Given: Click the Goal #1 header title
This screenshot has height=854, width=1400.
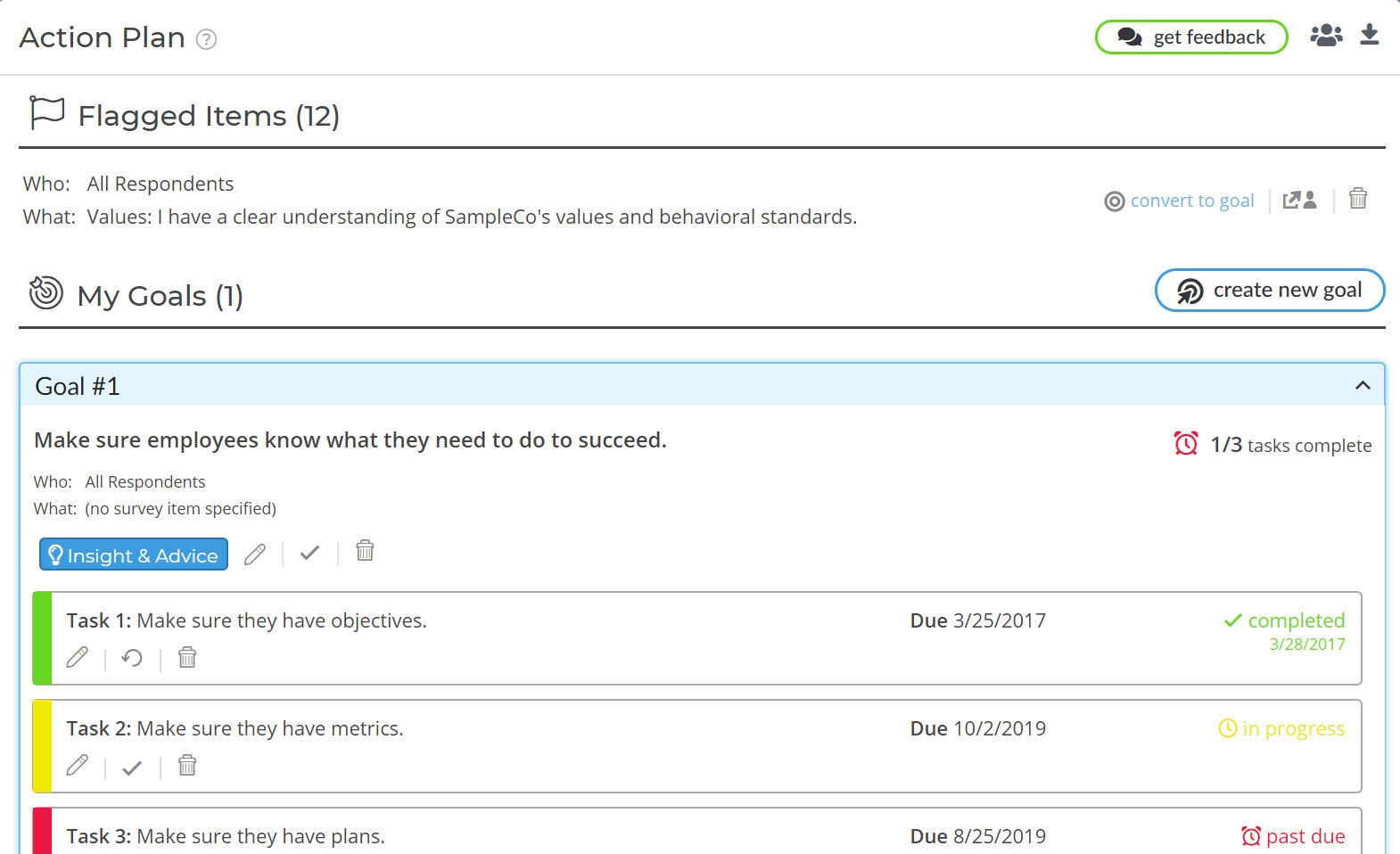Looking at the screenshot, I should (78, 386).
